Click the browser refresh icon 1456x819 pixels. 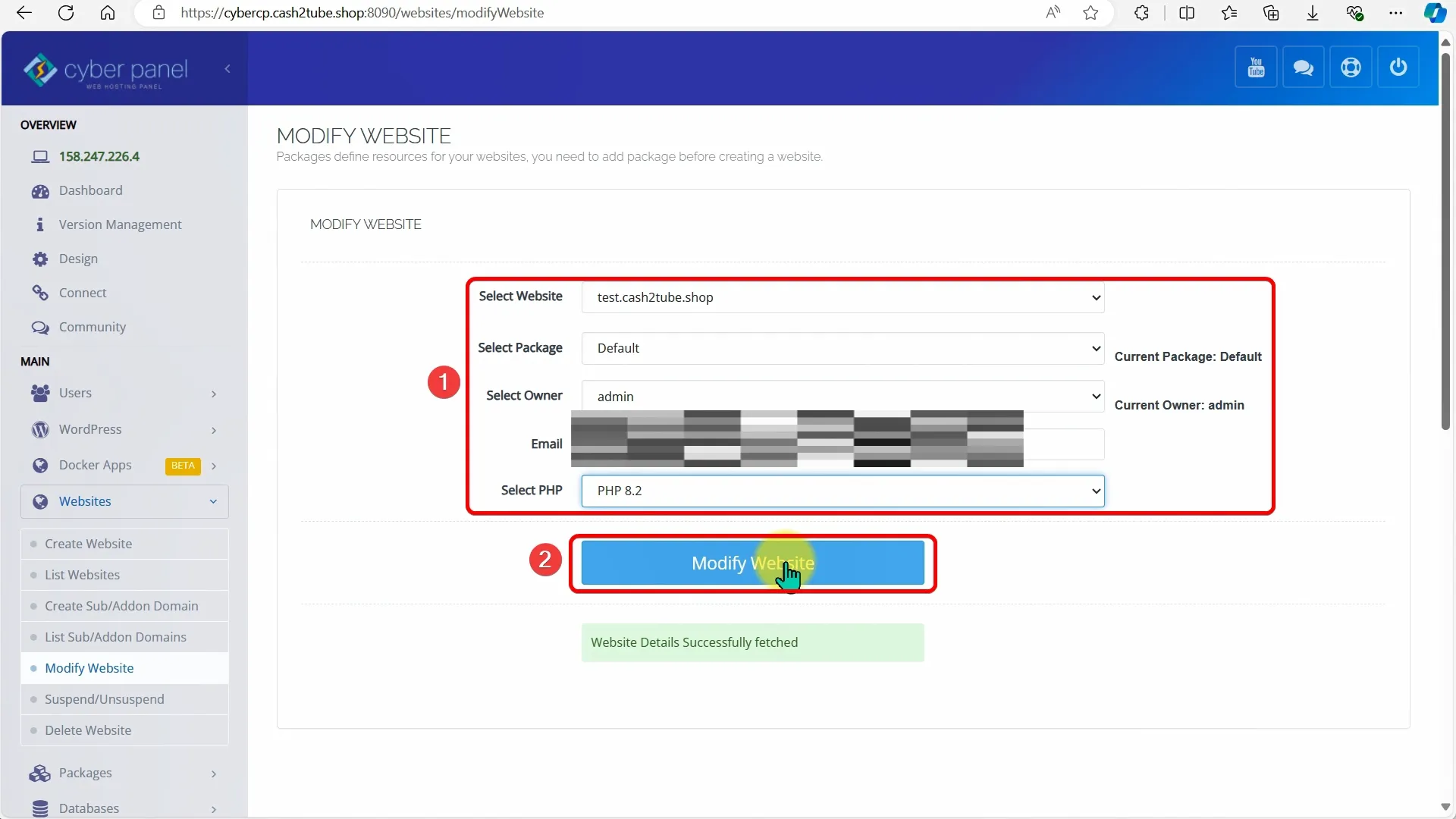(x=66, y=13)
